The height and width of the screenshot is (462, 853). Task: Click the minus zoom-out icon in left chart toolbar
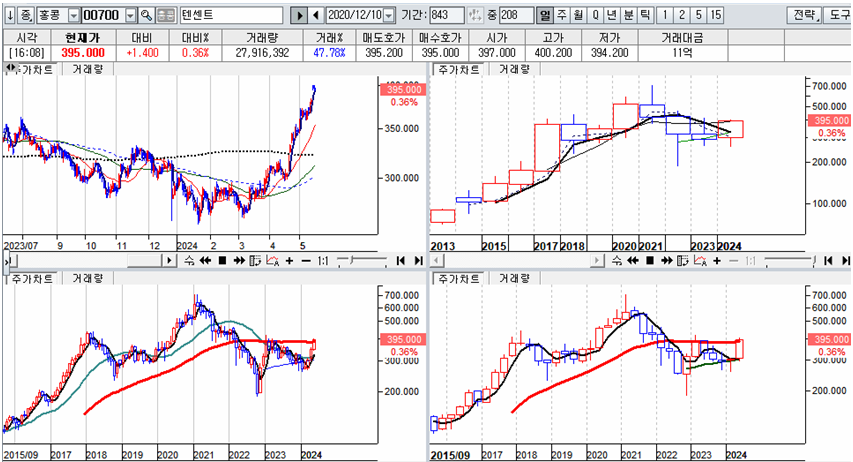(305, 260)
